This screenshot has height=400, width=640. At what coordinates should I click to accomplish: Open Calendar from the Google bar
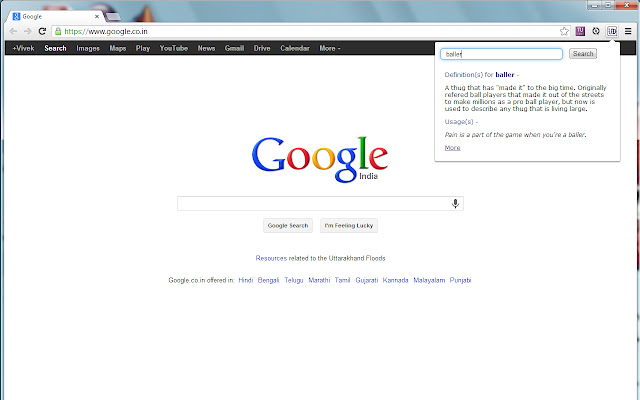click(295, 48)
